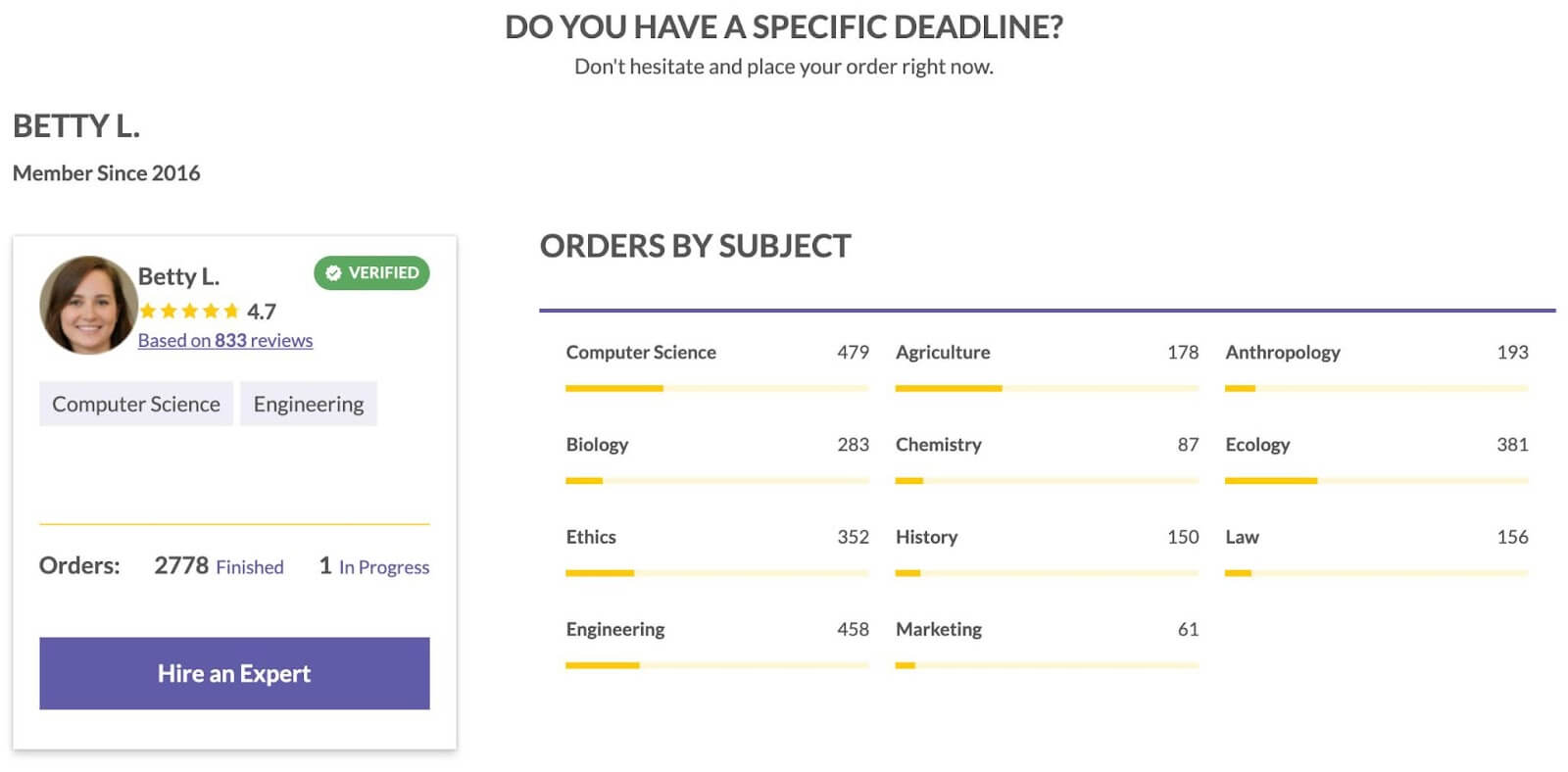The height and width of the screenshot is (772, 1568).
Task: Click the Betty L. name in card
Action: point(178,276)
